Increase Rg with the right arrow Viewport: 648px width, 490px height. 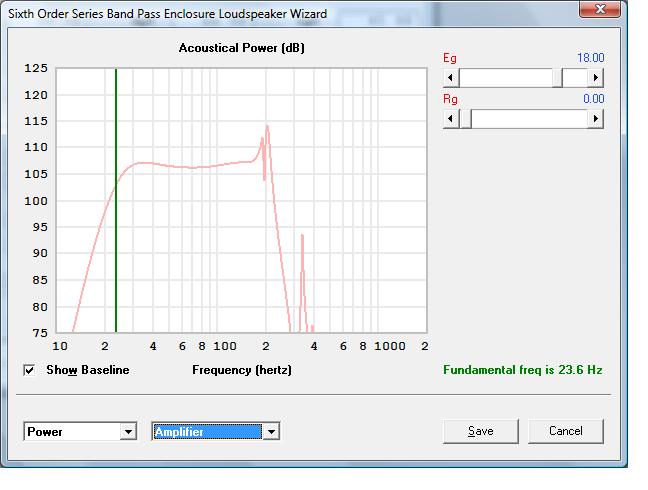pyautogui.click(x=596, y=119)
